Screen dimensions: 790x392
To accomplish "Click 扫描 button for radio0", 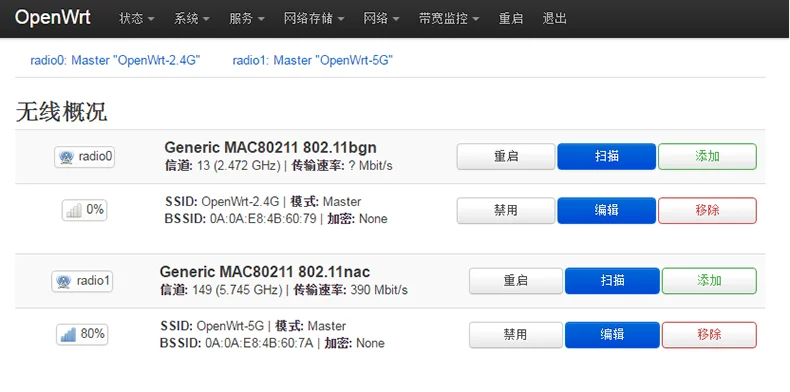I will (x=607, y=157).
